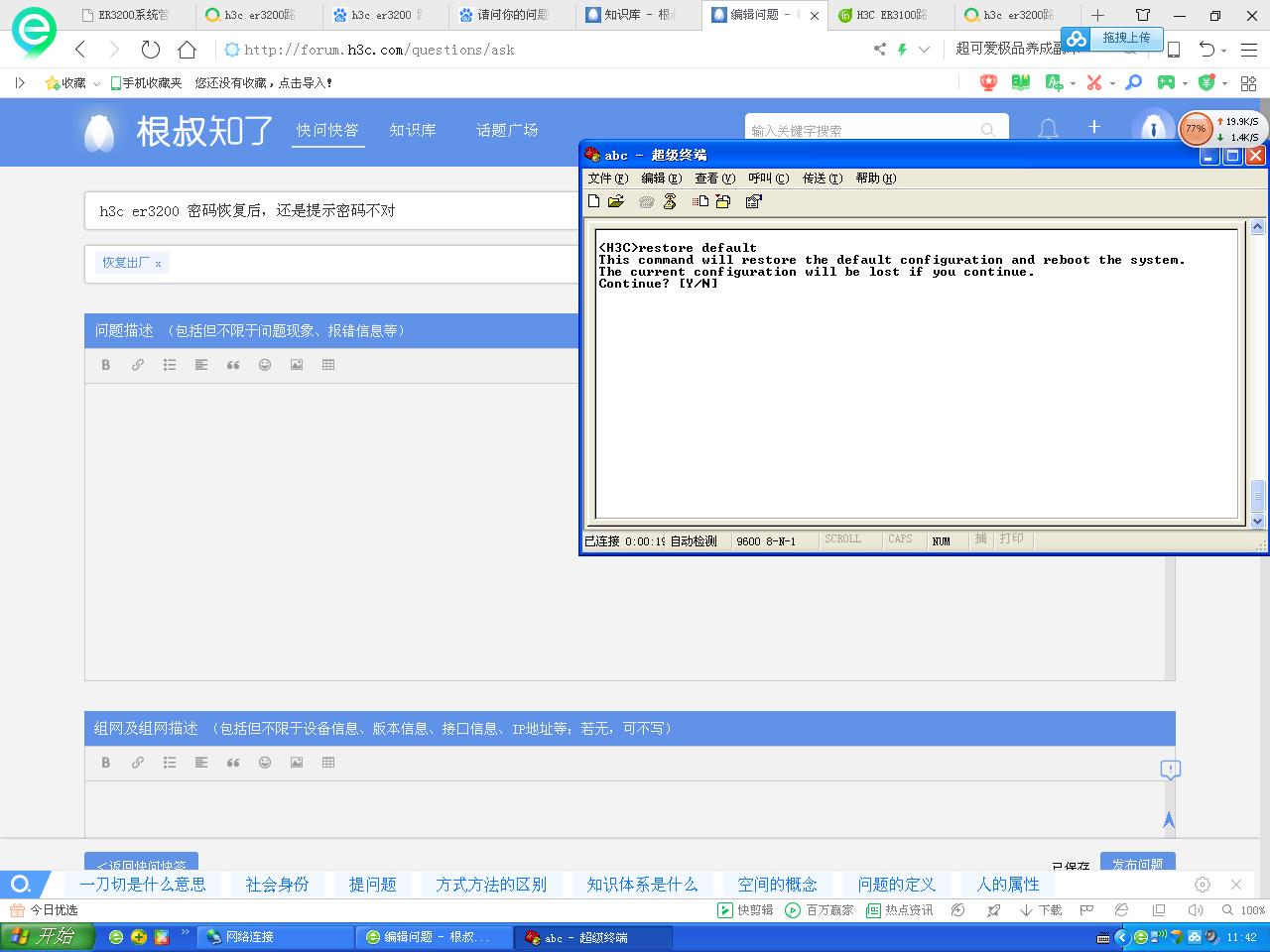Click the plus icon in the forum header
Viewport: 1270px width, 952px height.
(x=1094, y=127)
